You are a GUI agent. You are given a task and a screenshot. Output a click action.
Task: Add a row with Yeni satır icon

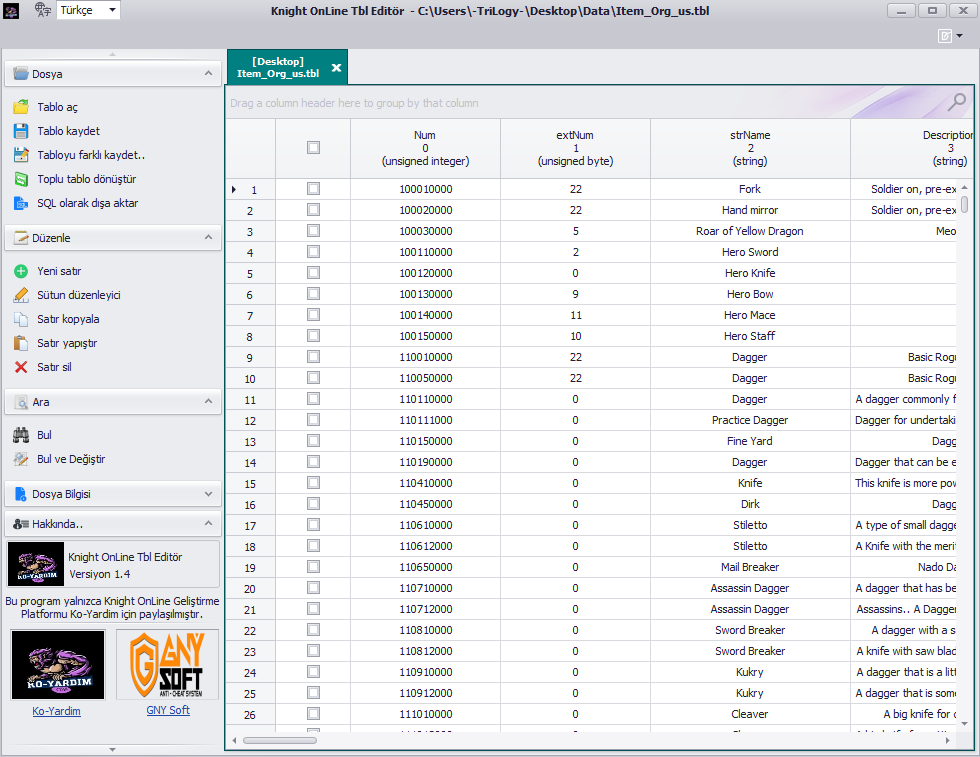tap(21, 271)
